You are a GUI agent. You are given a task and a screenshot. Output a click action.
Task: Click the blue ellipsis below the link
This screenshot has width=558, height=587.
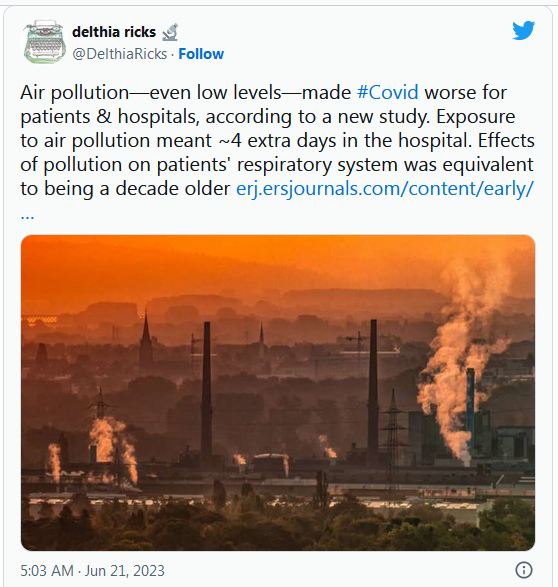[x=27, y=216]
